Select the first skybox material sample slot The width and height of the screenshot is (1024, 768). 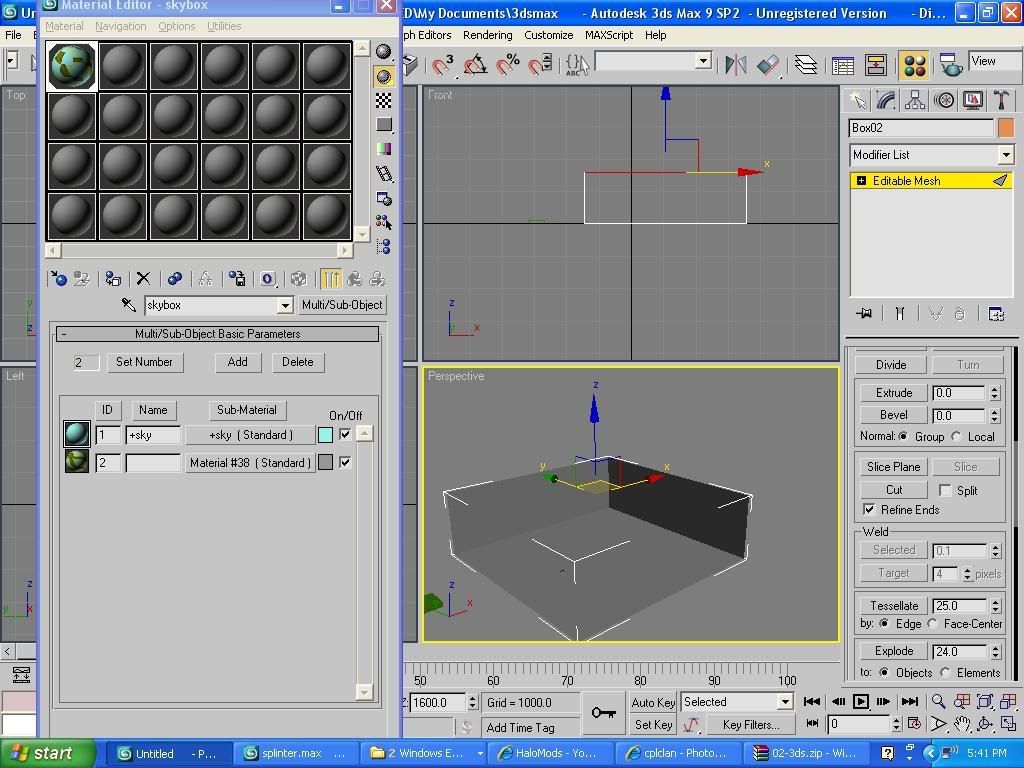[x=72, y=66]
